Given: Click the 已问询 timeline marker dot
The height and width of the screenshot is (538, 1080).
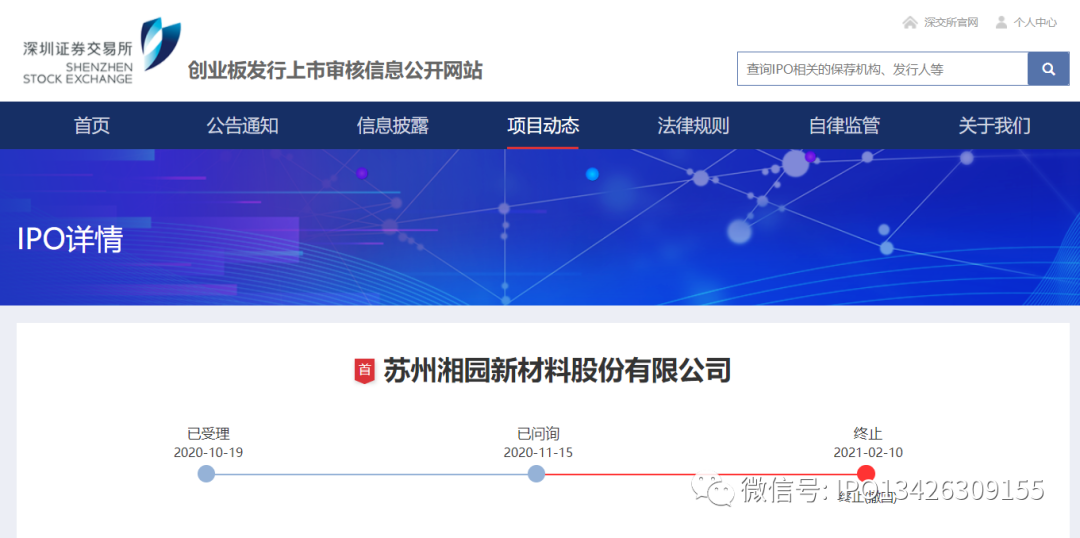Looking at the screenshot, I should [x=537, y=474].
